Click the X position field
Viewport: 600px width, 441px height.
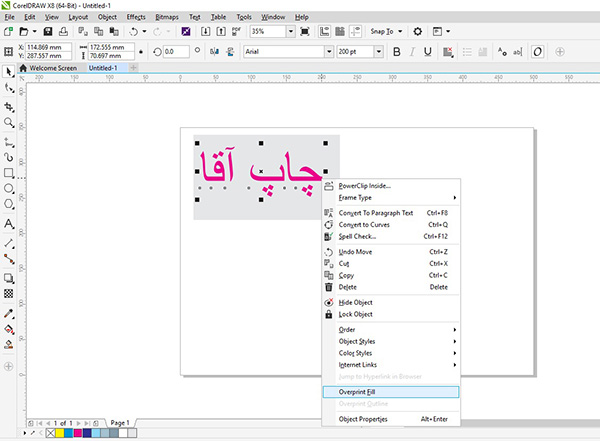(49, 47)
